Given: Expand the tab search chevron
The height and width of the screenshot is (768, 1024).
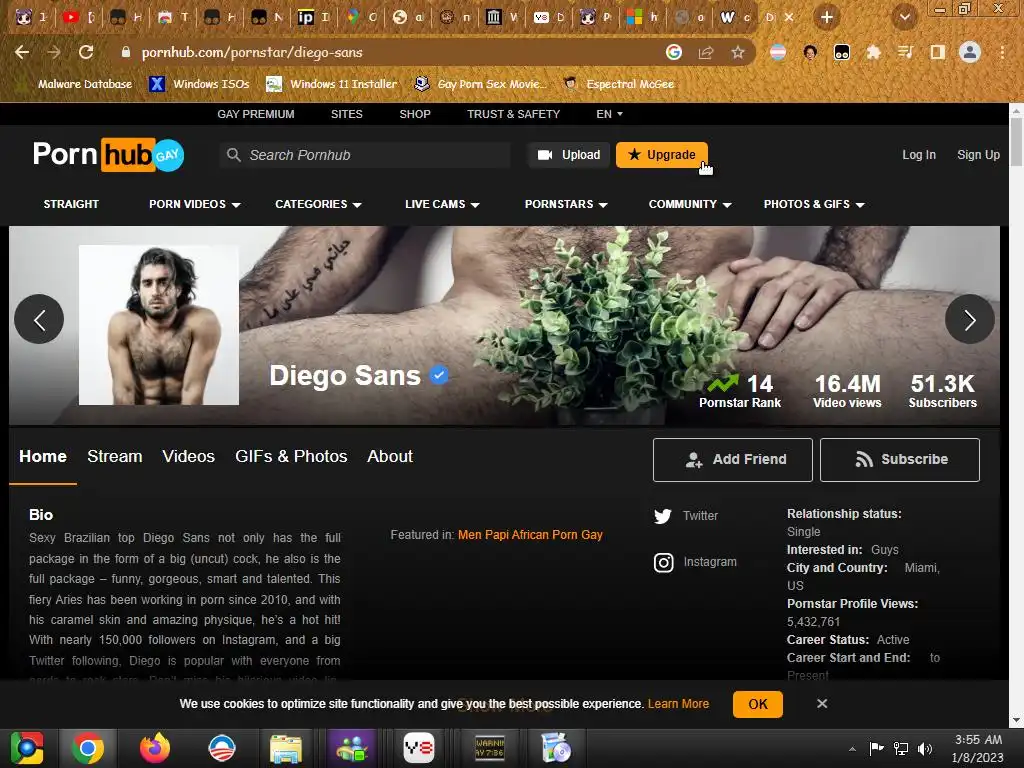Looking at the screenshot, I should point(905,18).
